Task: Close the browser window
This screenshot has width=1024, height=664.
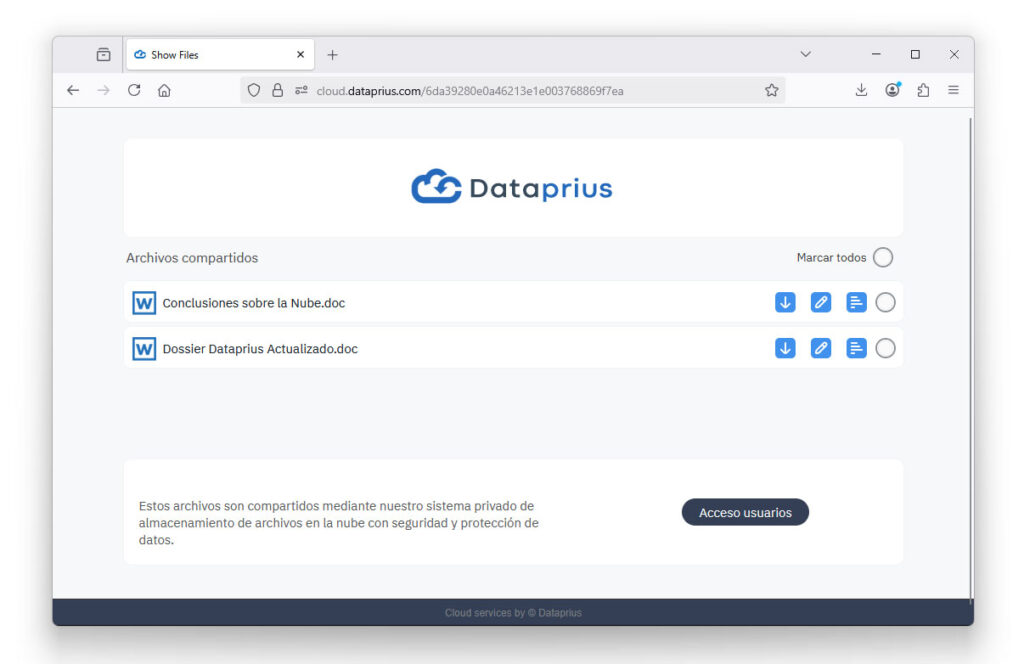Action: pos(954,54)
